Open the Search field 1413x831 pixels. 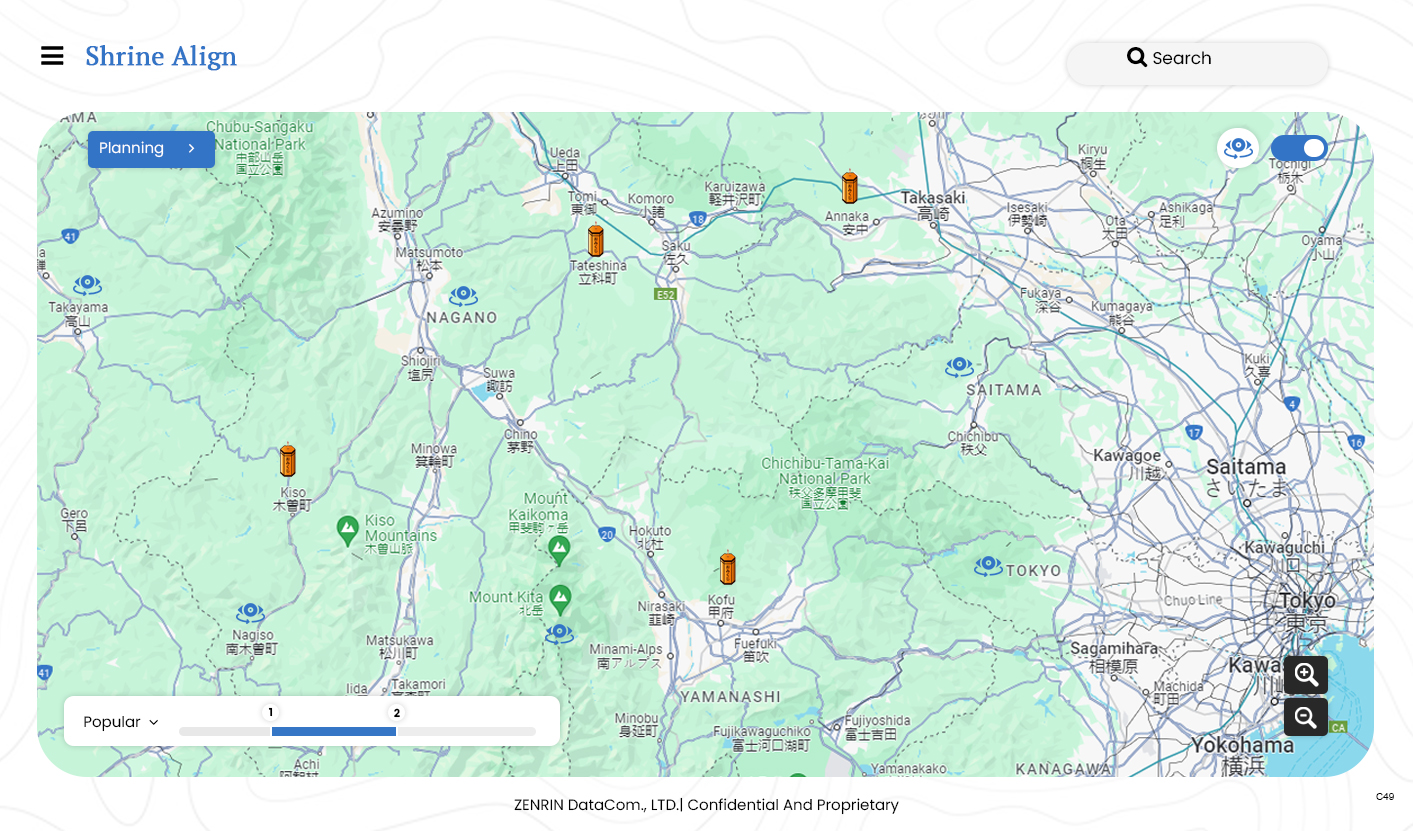(1197, 63)
